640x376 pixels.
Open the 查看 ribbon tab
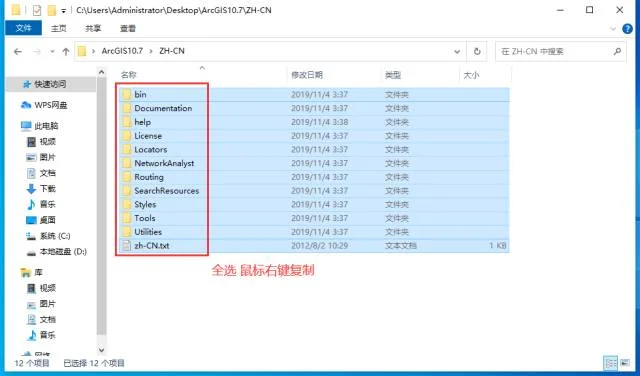128,28
